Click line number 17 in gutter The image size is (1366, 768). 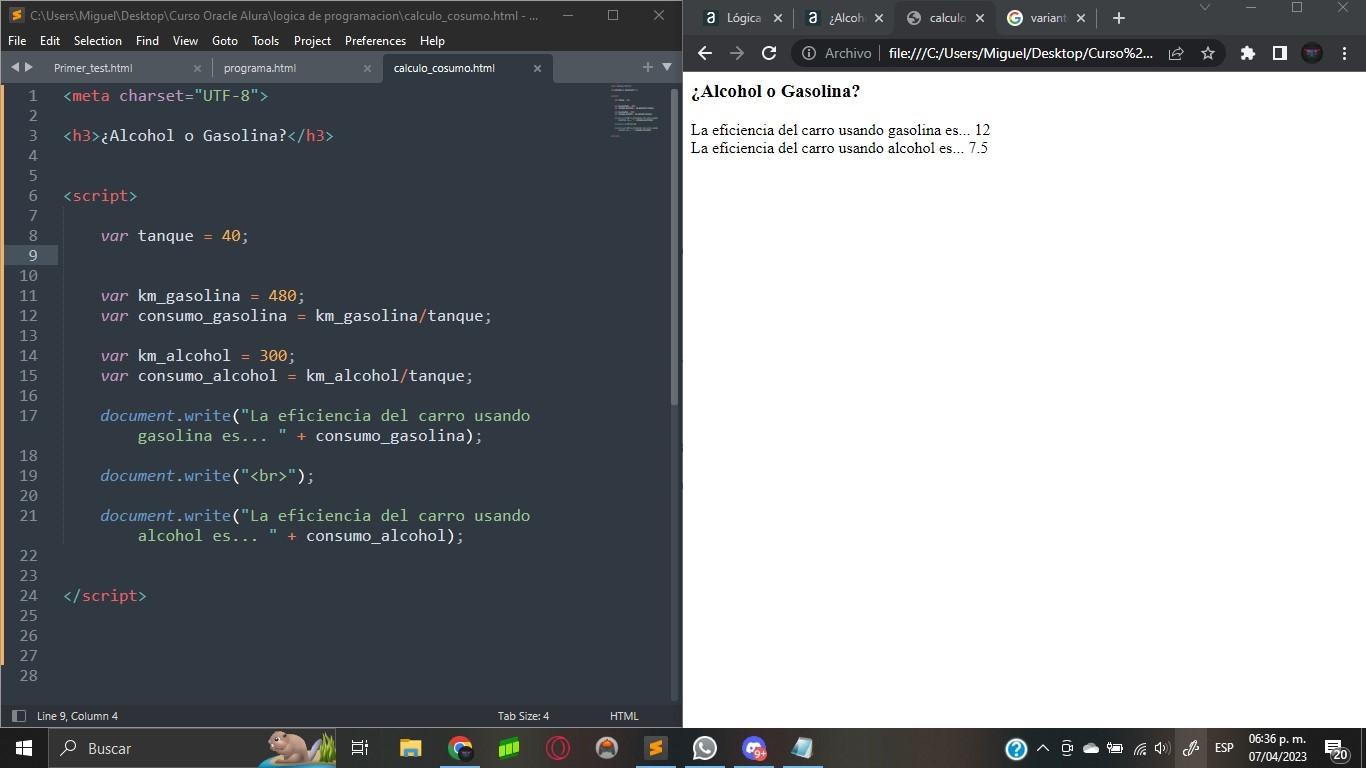[x=28, y=416]
